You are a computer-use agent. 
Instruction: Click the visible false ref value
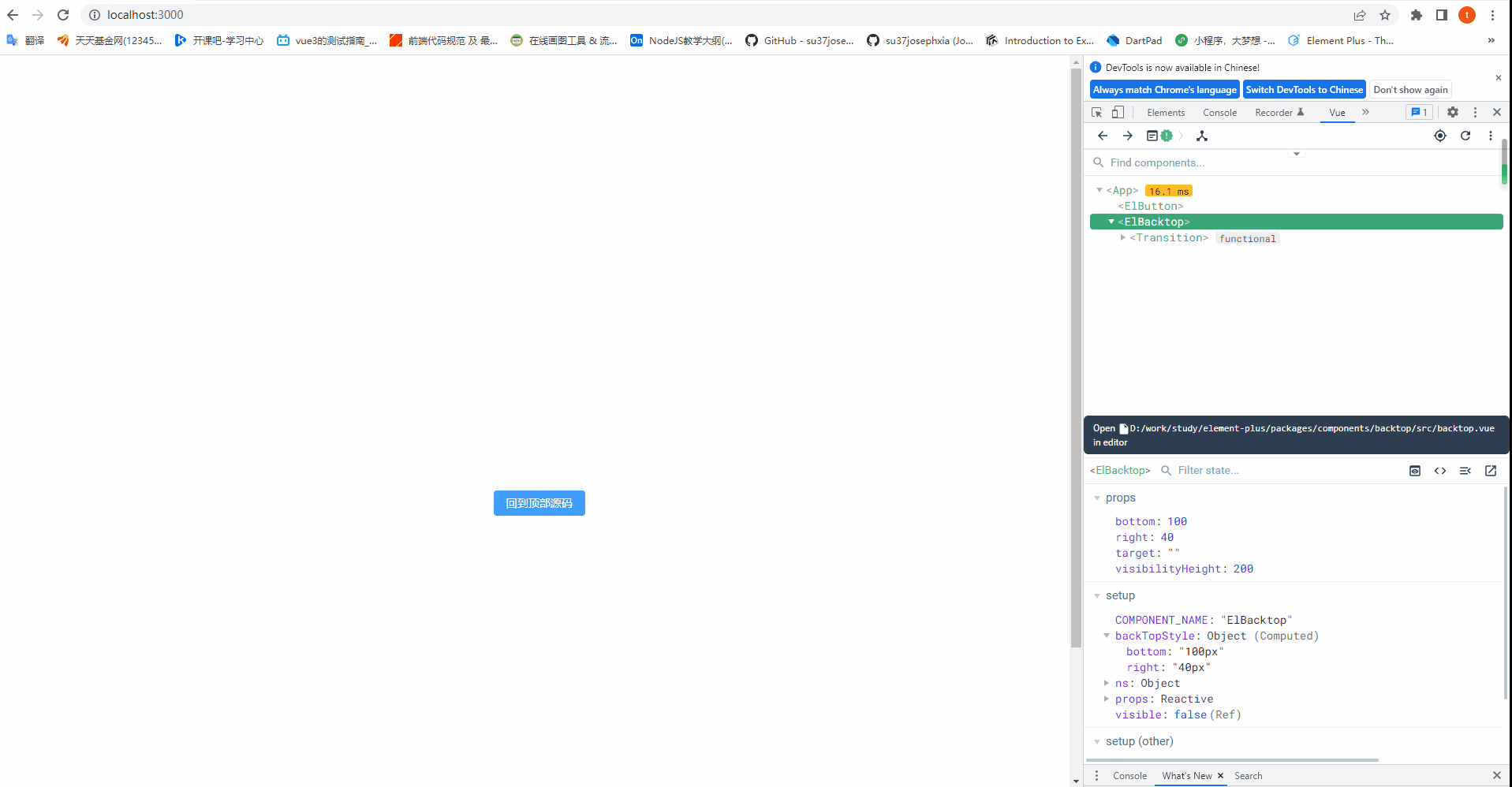pyautogui.click(x=1190, y=714)
